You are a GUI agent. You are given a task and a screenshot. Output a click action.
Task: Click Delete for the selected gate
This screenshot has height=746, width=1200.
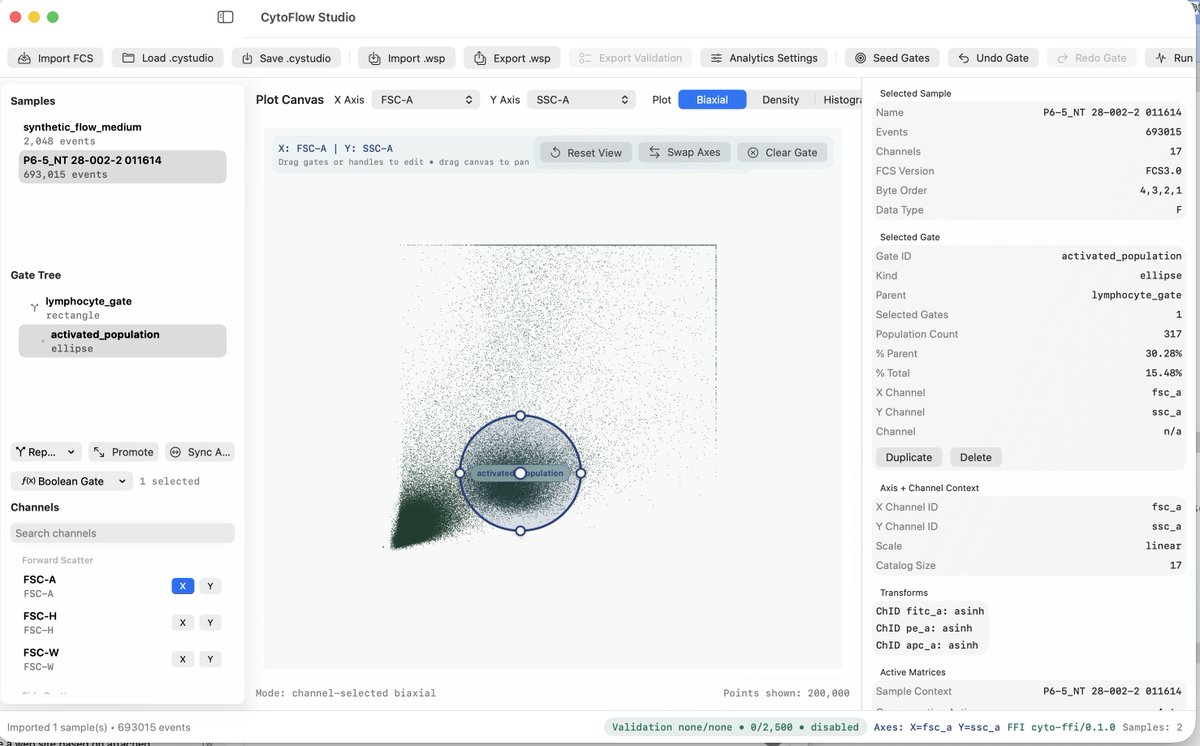pyautogui.click(x=976, y=457)
